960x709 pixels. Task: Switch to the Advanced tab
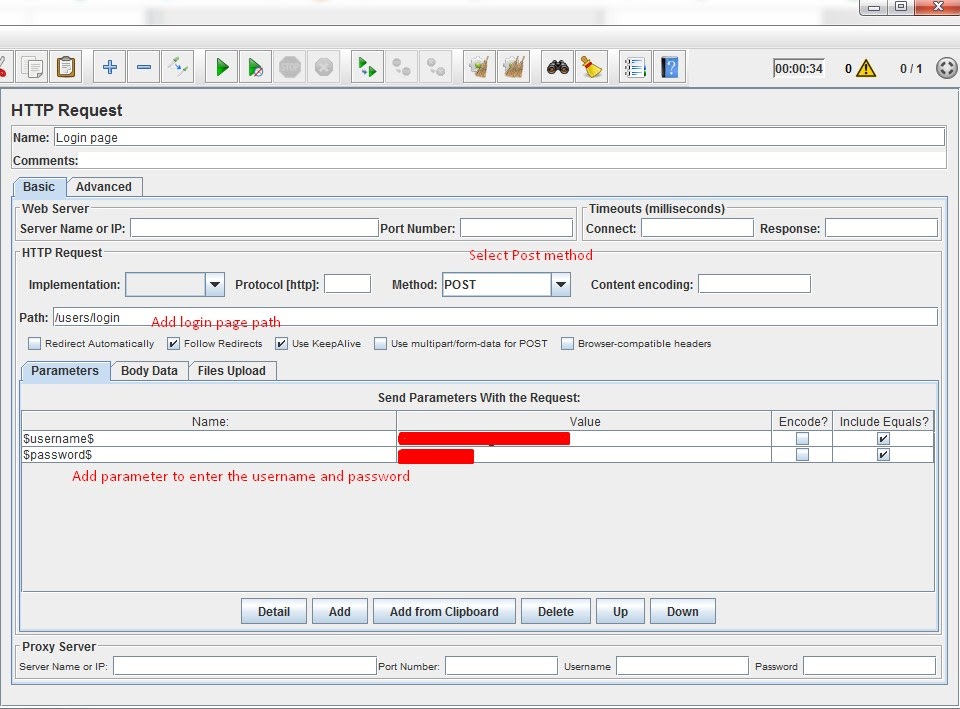pos(103,187)
